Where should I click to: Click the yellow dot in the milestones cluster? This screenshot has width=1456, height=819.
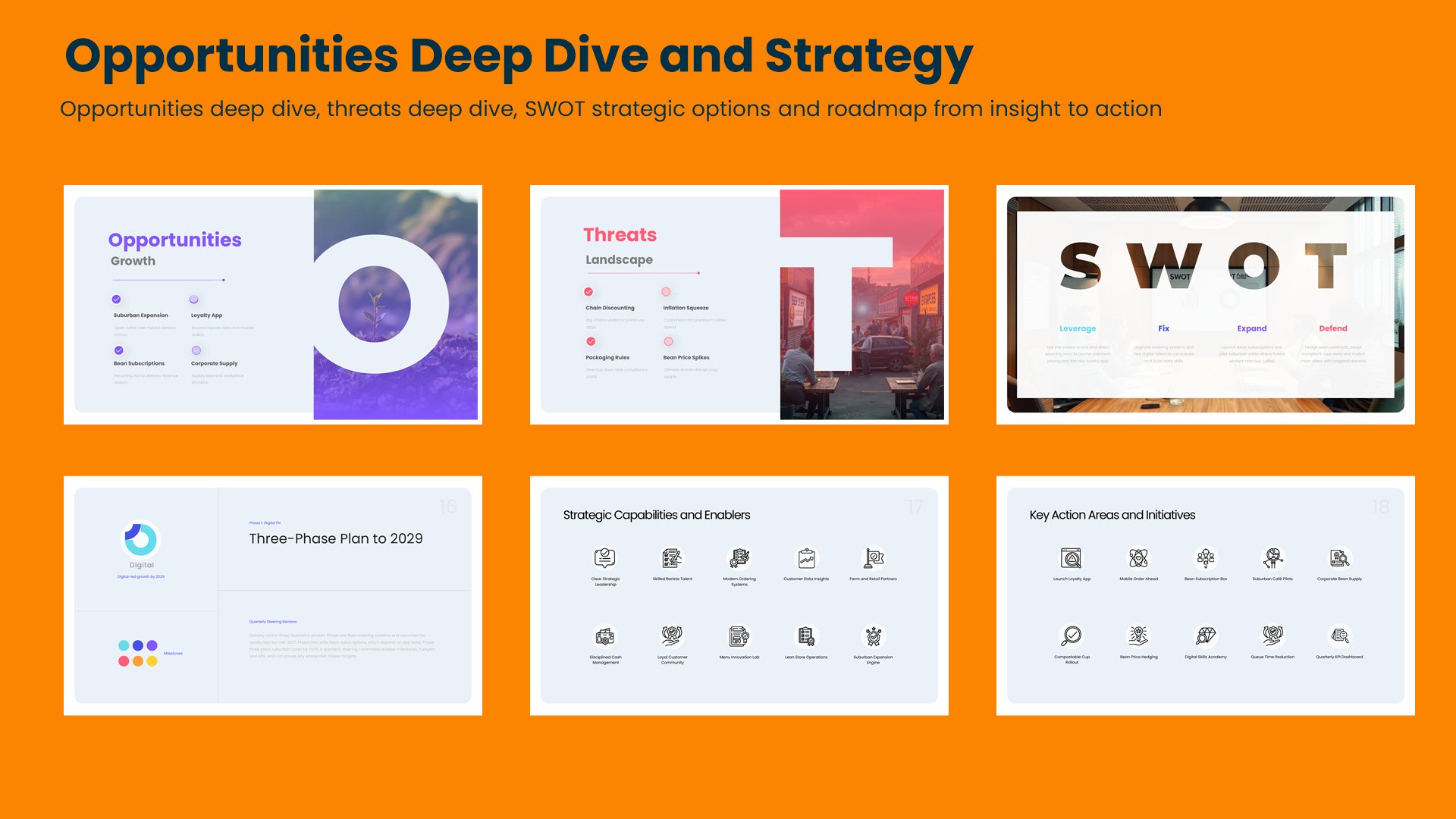[152, 661]
